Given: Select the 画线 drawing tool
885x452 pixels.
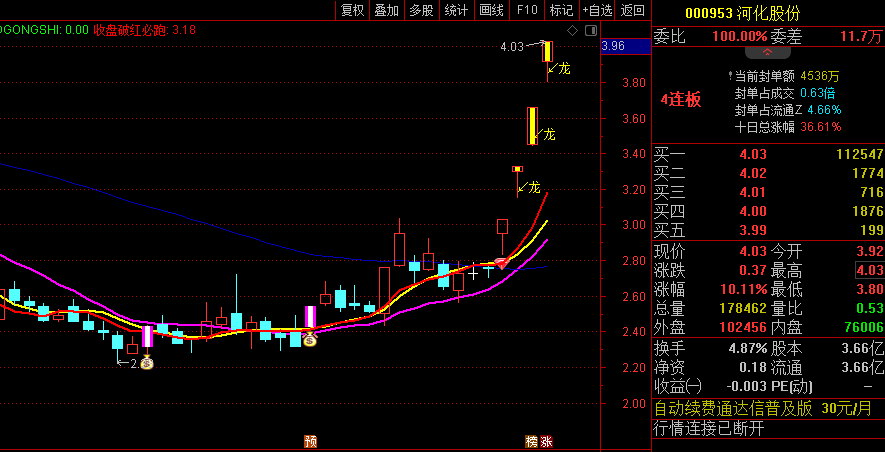Looking at the screenshot, I should 491,10.
